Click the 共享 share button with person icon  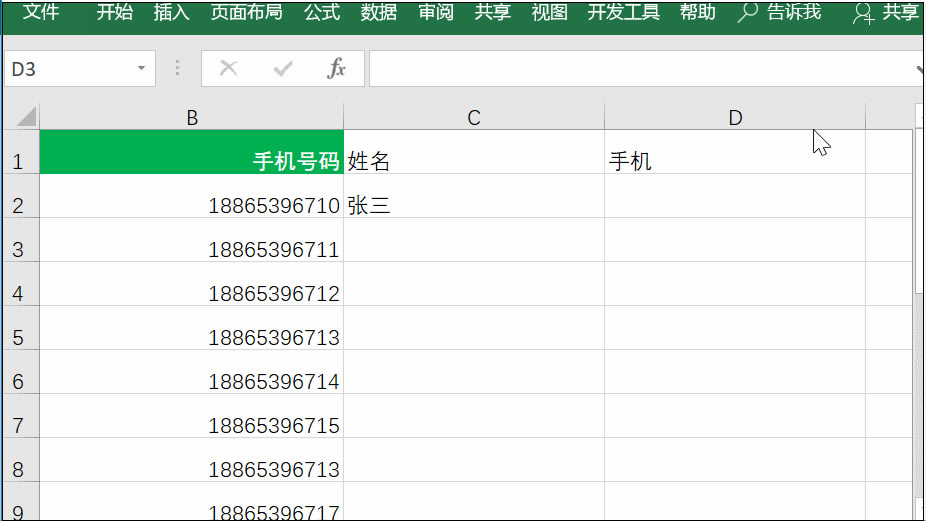coord(886,12)
